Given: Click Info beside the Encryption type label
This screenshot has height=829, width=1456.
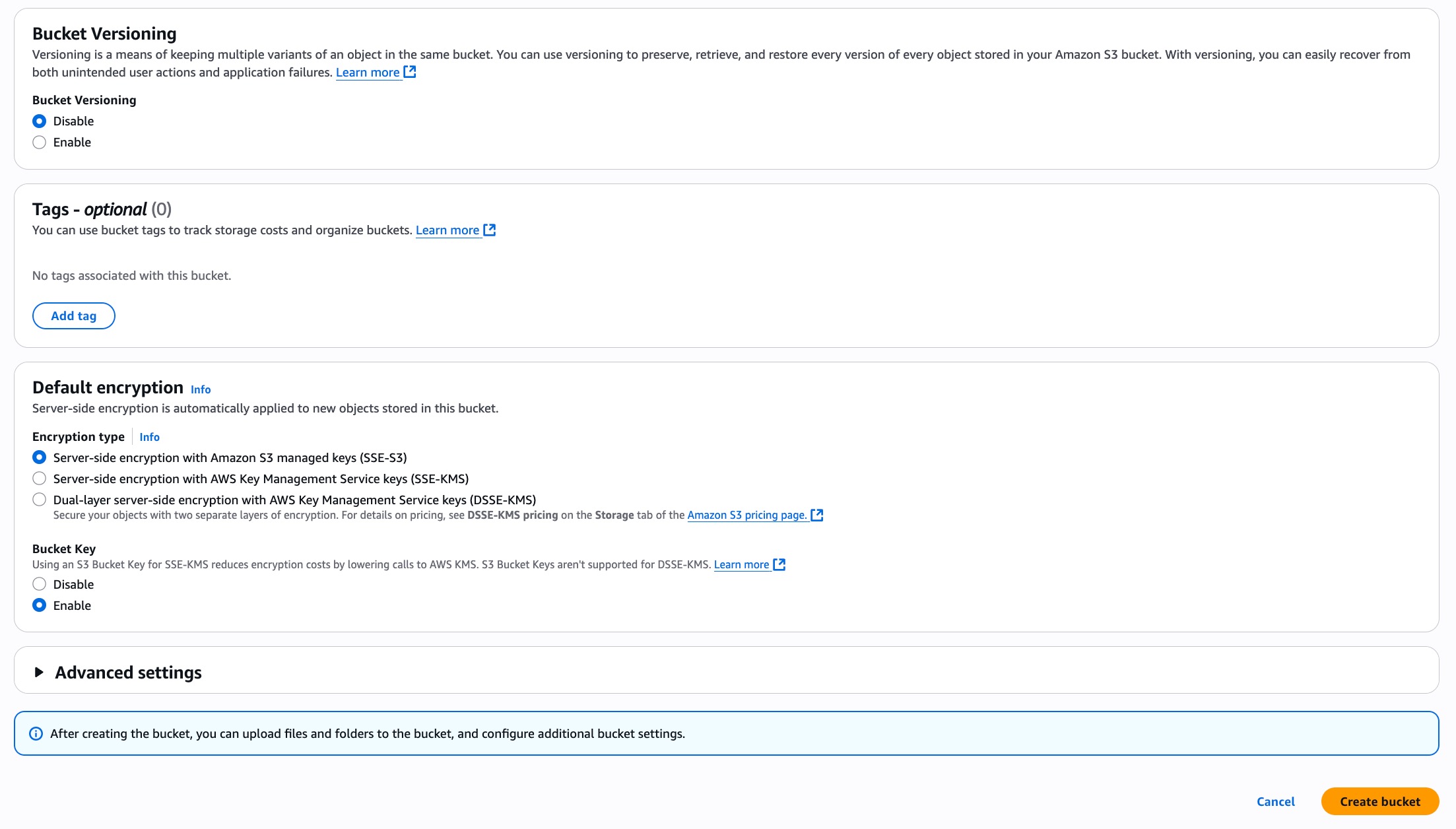Looking at the screenshot, I should (x=150, y=436).
